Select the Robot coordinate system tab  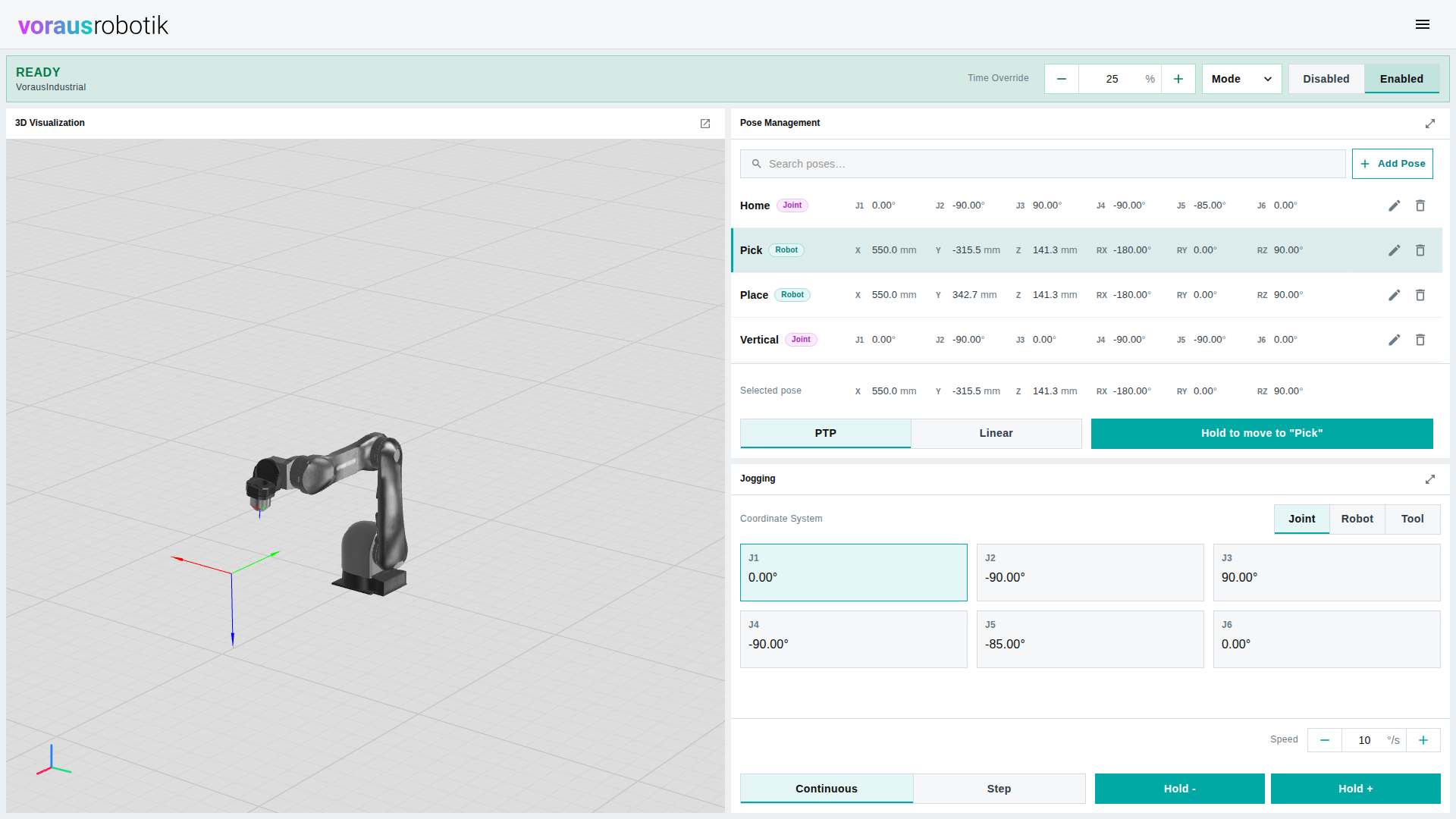click(x=1357, y=519)
